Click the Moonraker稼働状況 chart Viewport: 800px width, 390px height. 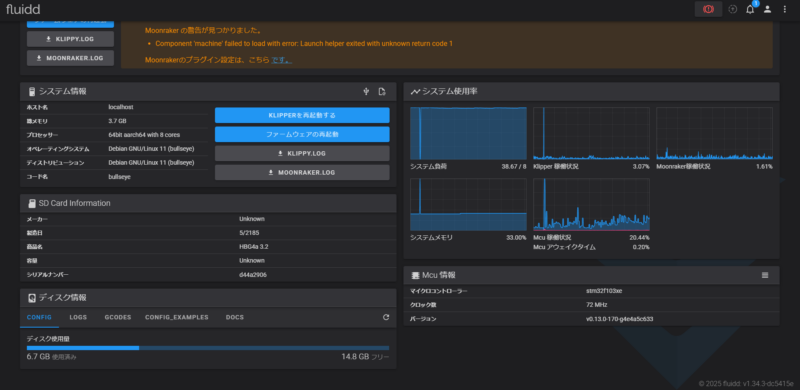click(714, 133)
